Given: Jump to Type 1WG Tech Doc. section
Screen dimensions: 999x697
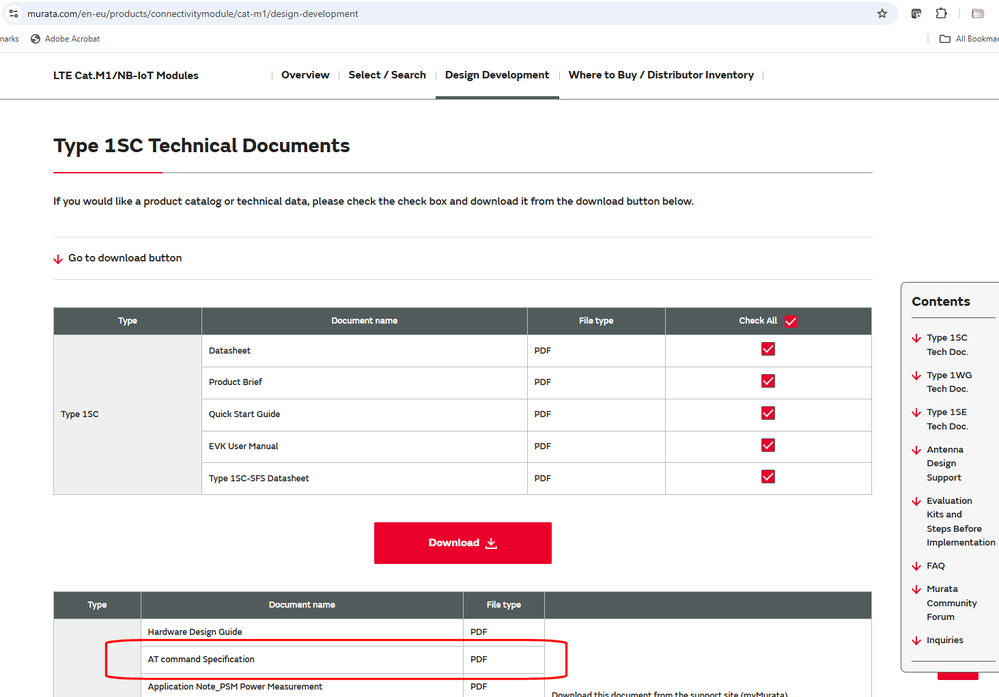Looking at the screenshot, I should coord(949,382).
